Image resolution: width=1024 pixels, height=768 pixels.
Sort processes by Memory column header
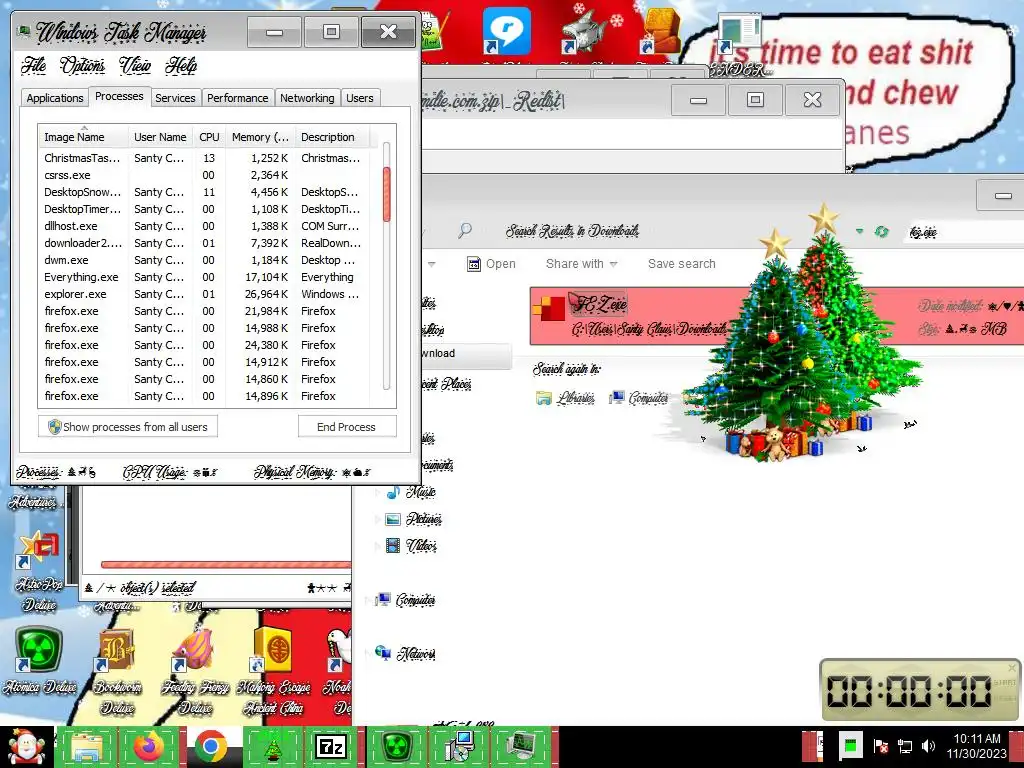click(260, 137)
